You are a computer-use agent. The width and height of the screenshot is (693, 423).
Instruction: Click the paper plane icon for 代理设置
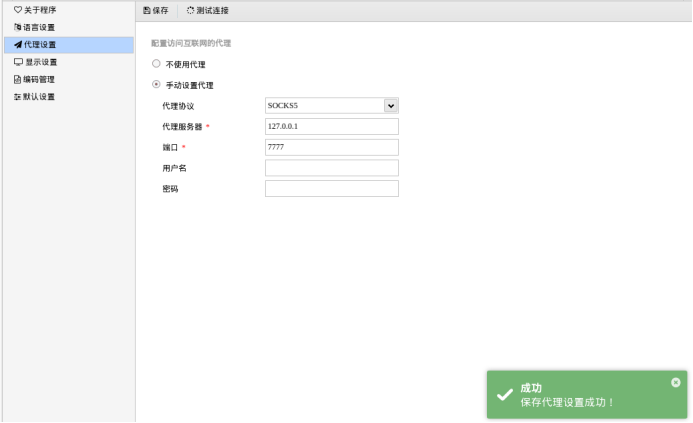[17, 45]
